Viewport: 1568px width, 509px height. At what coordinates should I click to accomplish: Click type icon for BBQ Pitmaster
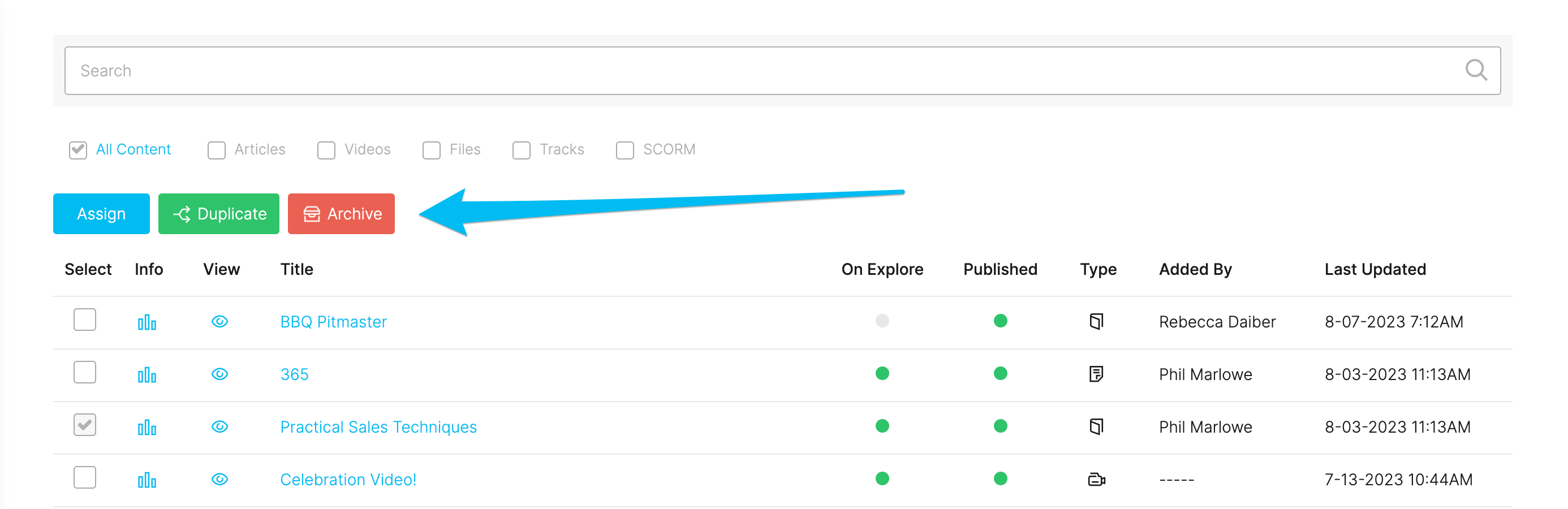click(1096, 321)
